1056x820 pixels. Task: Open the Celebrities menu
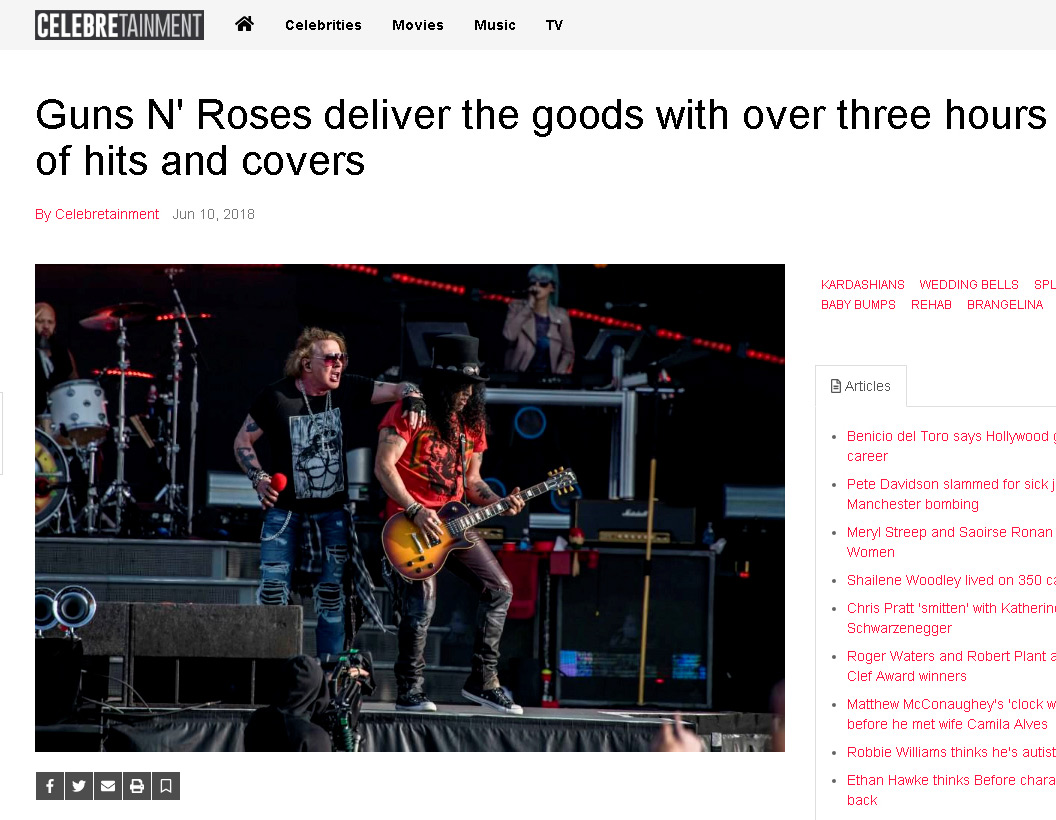[x=323, y=25]
